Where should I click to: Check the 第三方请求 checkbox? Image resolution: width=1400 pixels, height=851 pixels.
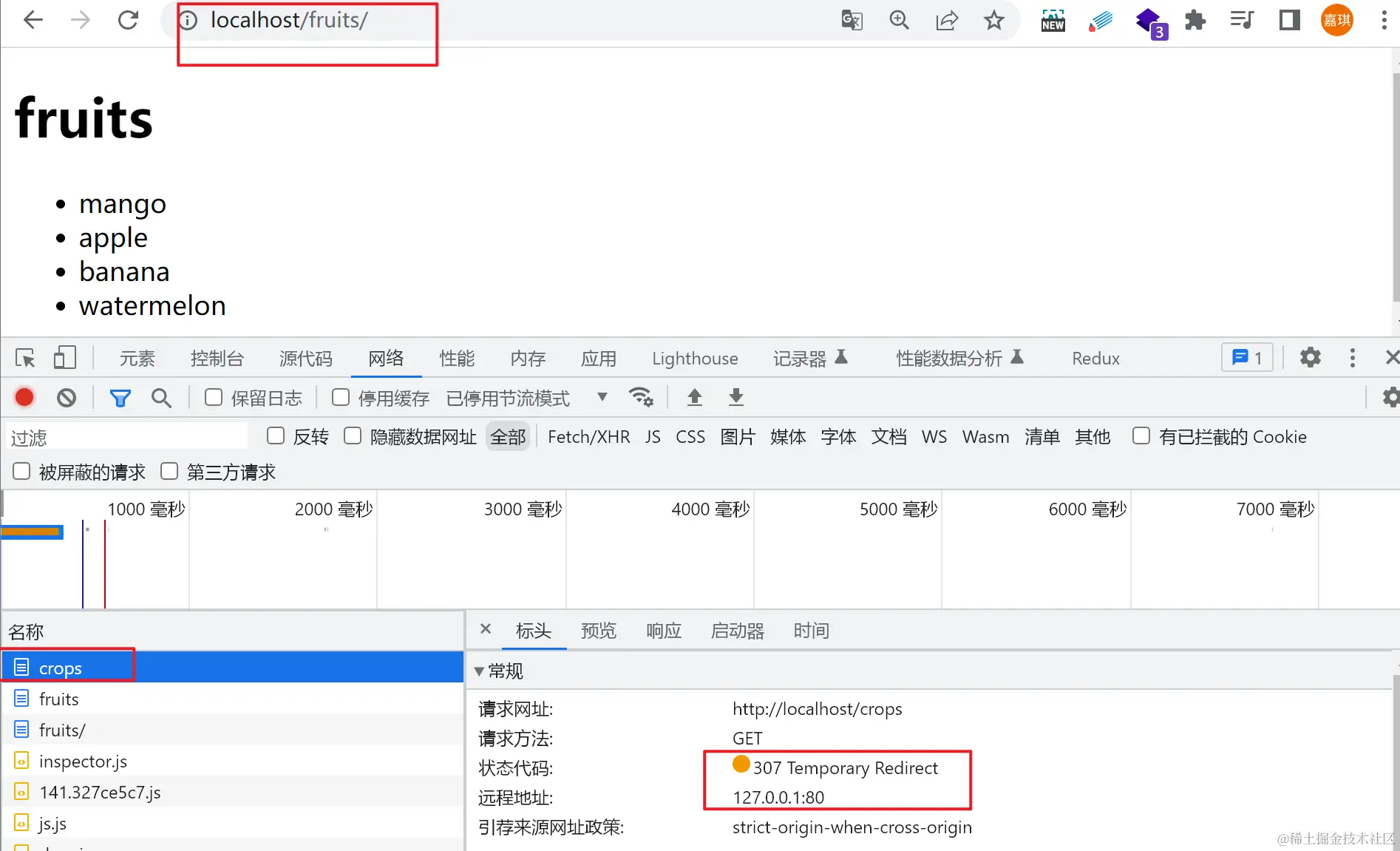(169, 471)
